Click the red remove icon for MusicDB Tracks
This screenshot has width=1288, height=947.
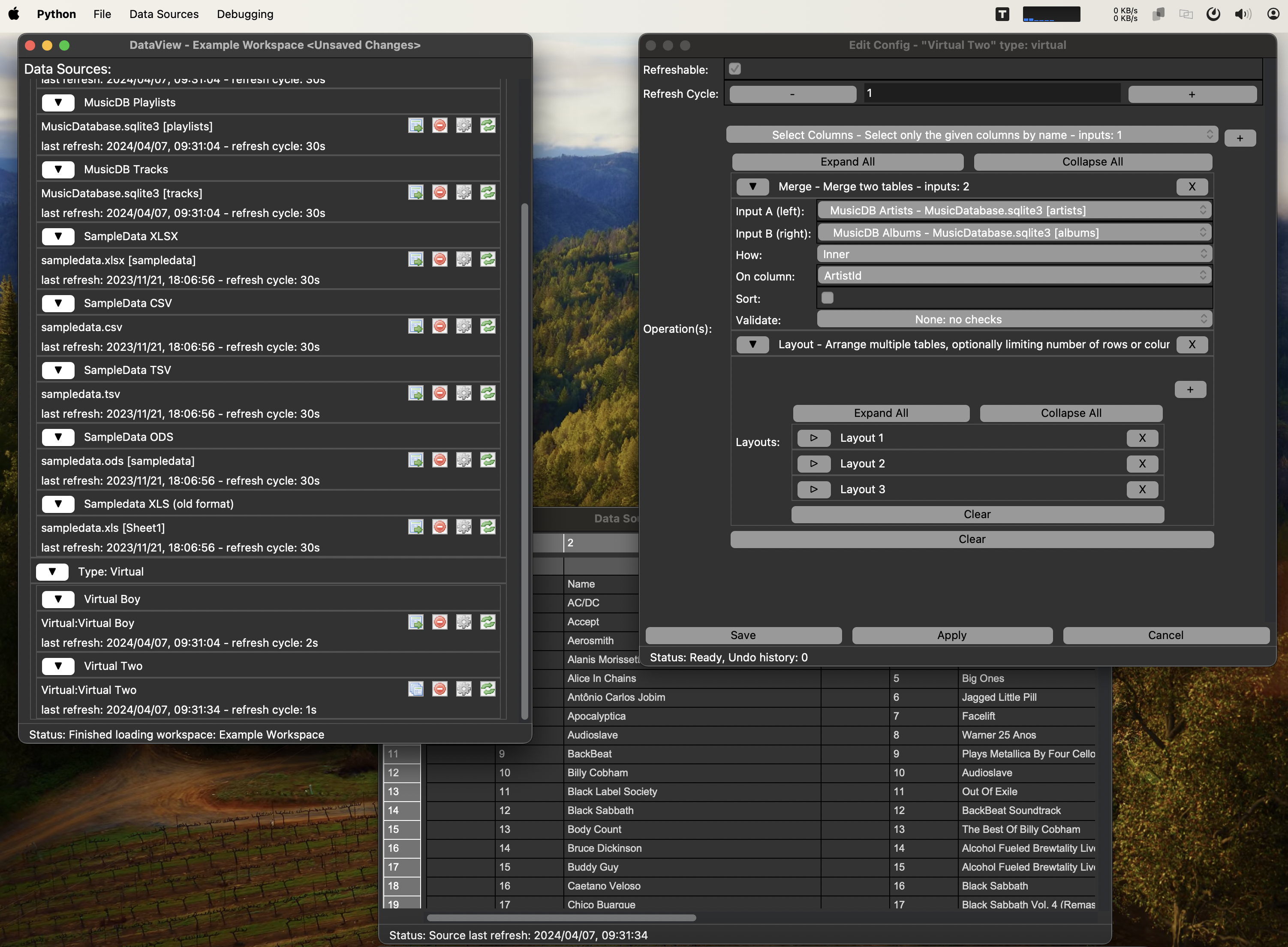tap(439, 193)
